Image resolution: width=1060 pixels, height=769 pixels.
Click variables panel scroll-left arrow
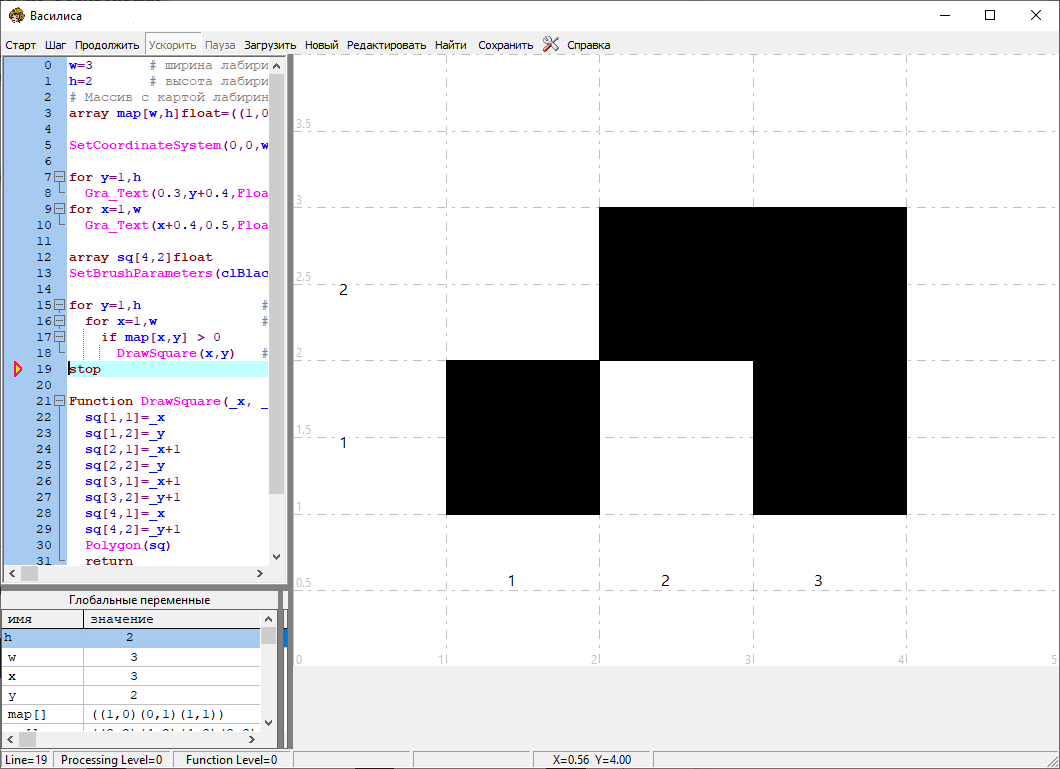pyautogui.click(x=8, y=739)
